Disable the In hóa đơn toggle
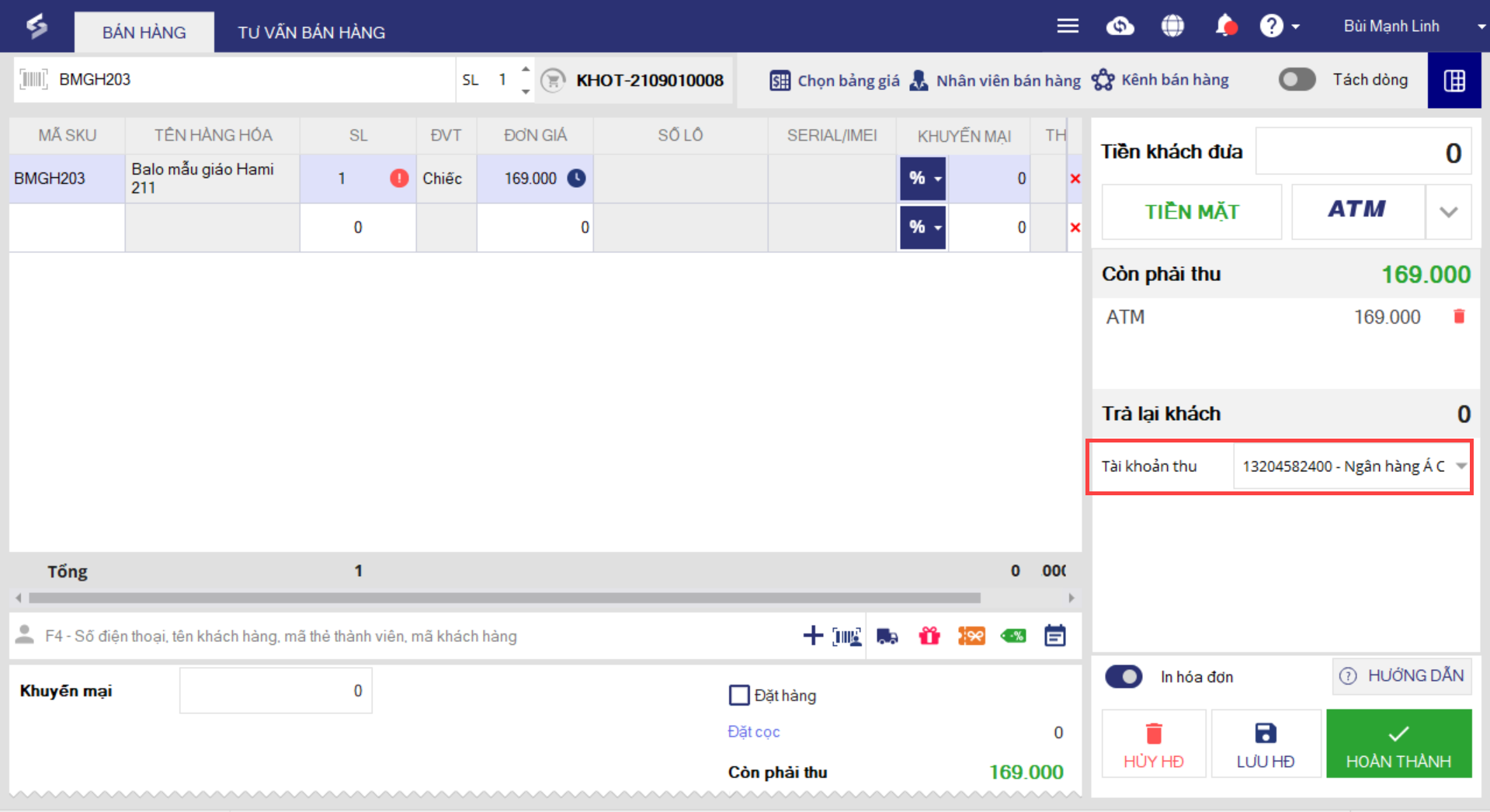Viewport: 1490px width, 812px height. [x=1124, y=677]
